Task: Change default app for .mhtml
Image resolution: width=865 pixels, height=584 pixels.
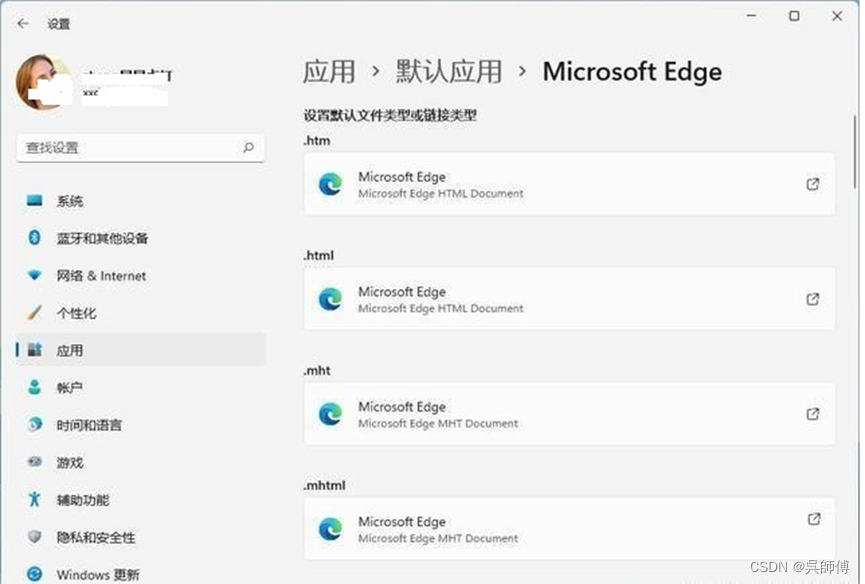Action: pyautogui.click(x=569, y=529)
